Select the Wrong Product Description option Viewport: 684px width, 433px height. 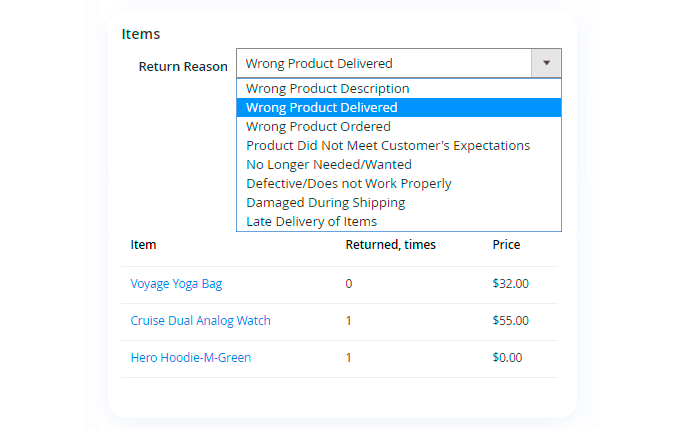(x=327, y=89)
